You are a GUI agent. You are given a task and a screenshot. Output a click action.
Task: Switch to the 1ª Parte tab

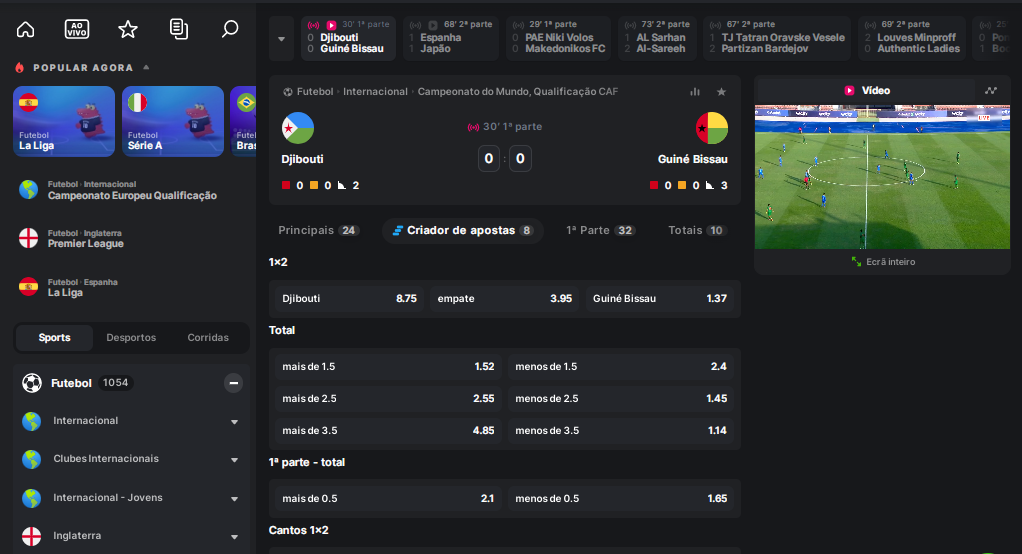[600, 230]
